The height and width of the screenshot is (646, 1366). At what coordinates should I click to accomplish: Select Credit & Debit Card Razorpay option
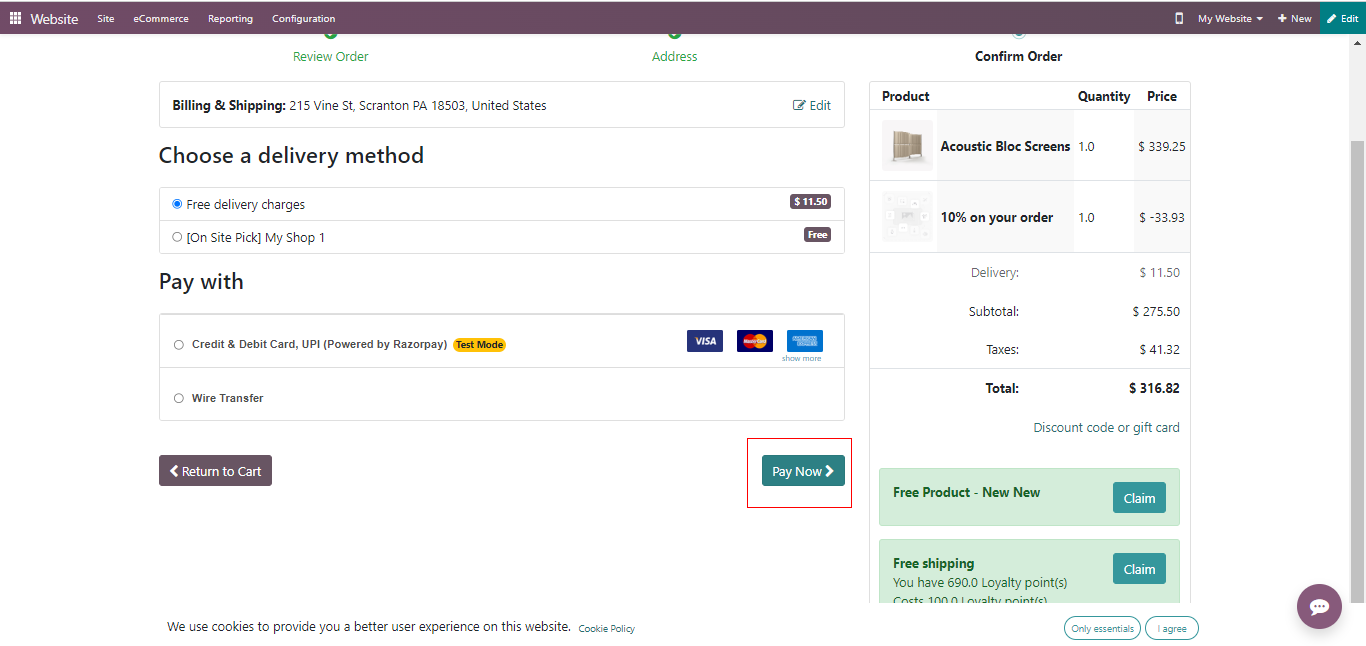coord(179,345)
